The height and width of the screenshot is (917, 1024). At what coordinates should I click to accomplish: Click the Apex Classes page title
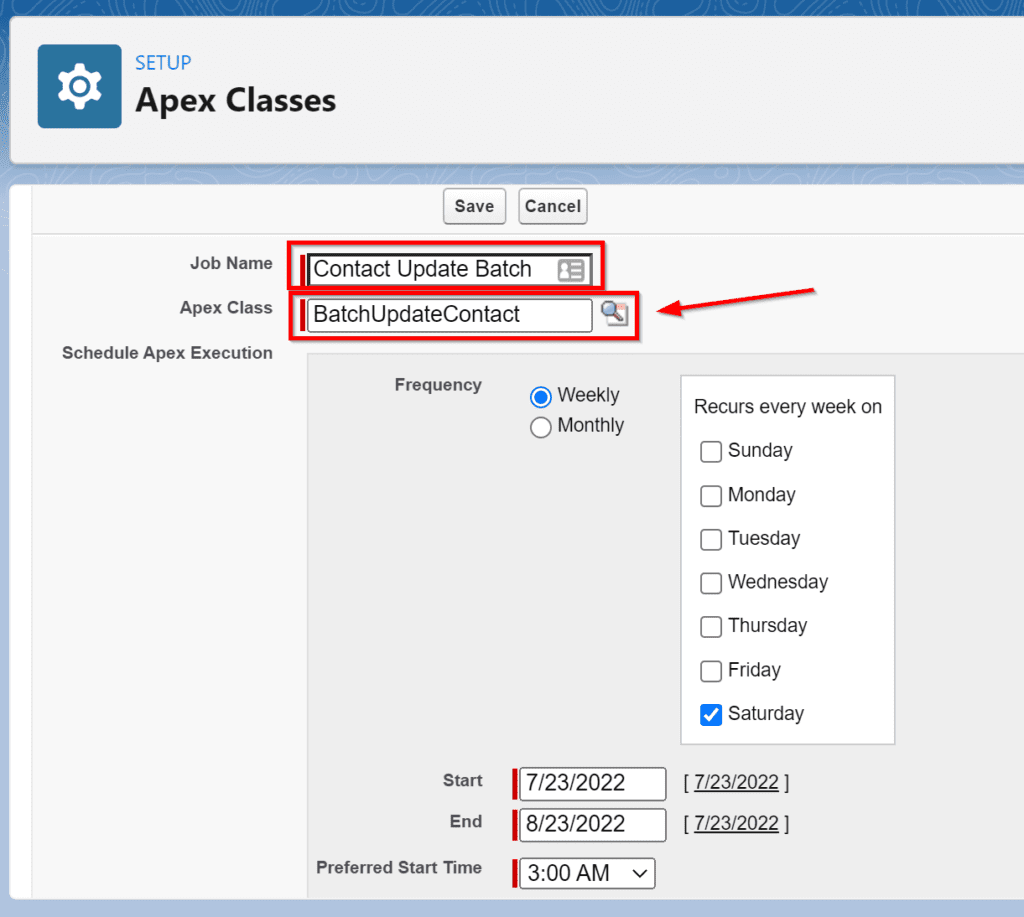pos(236,101)
